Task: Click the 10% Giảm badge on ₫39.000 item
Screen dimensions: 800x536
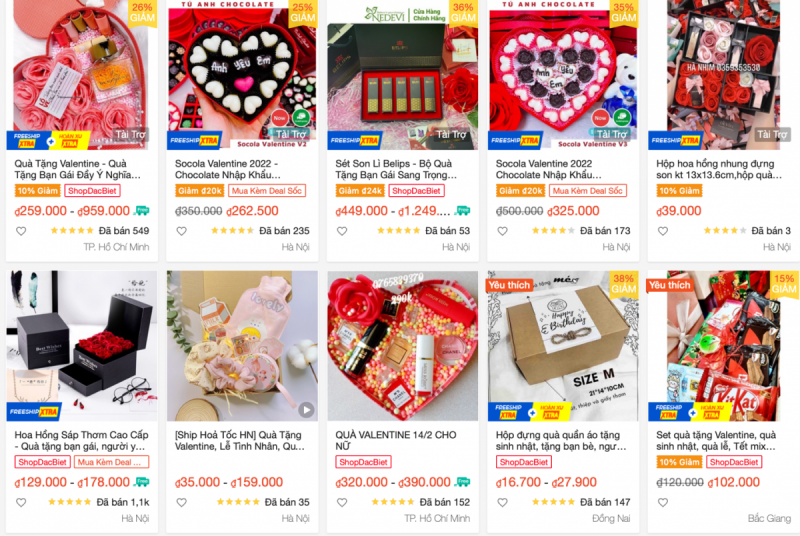Action: pos(679,191)
